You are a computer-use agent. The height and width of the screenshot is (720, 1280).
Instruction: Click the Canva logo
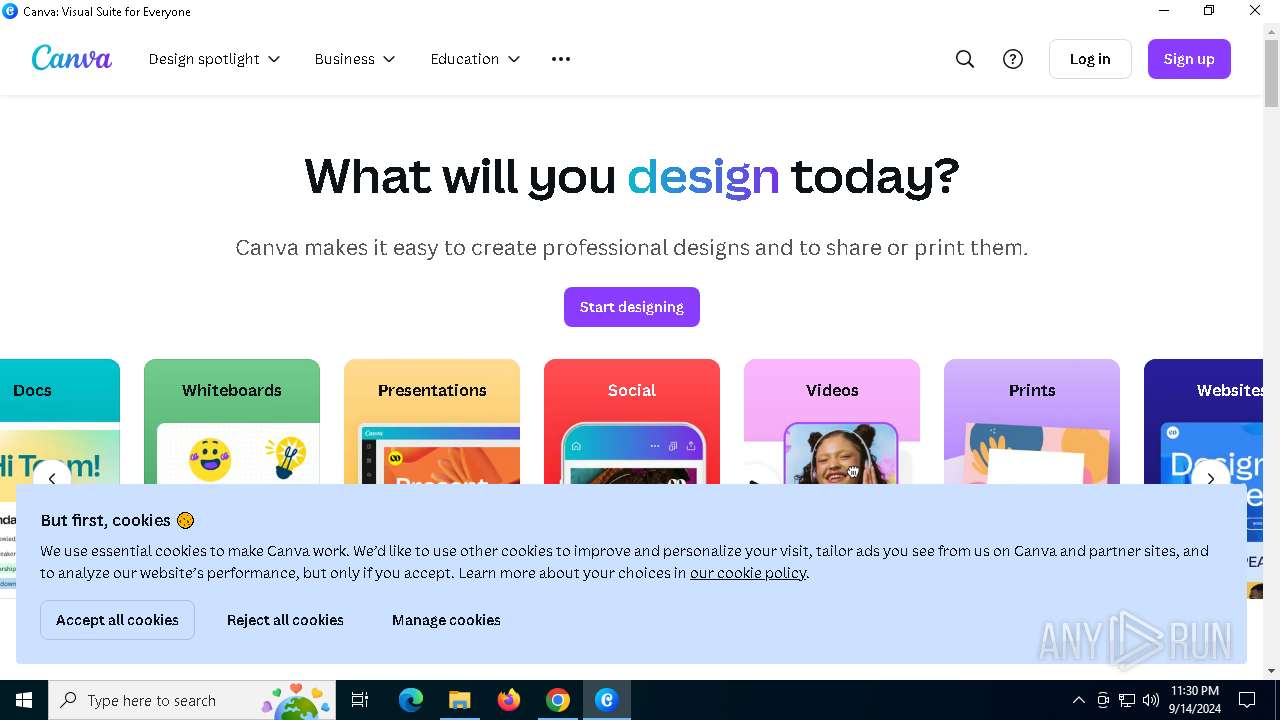coord(71,58)
